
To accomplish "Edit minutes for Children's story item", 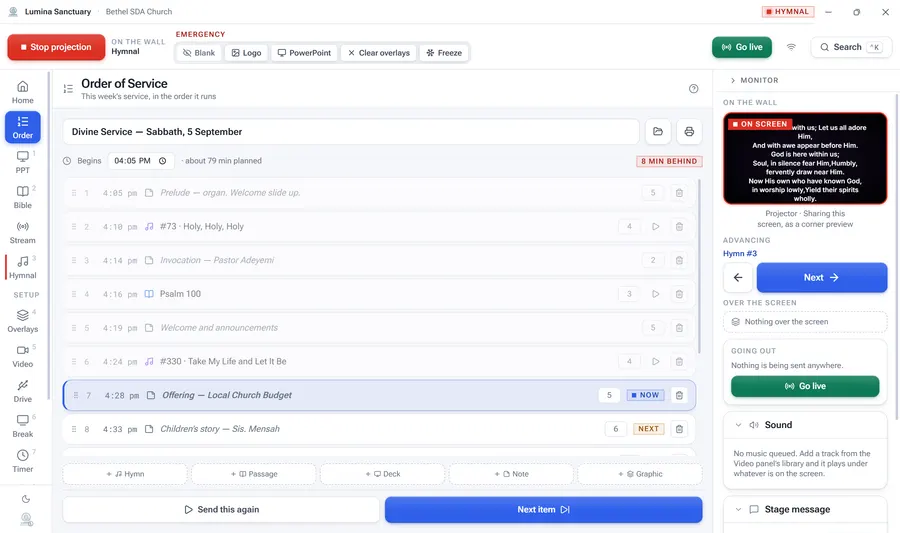I will (615, 429).
